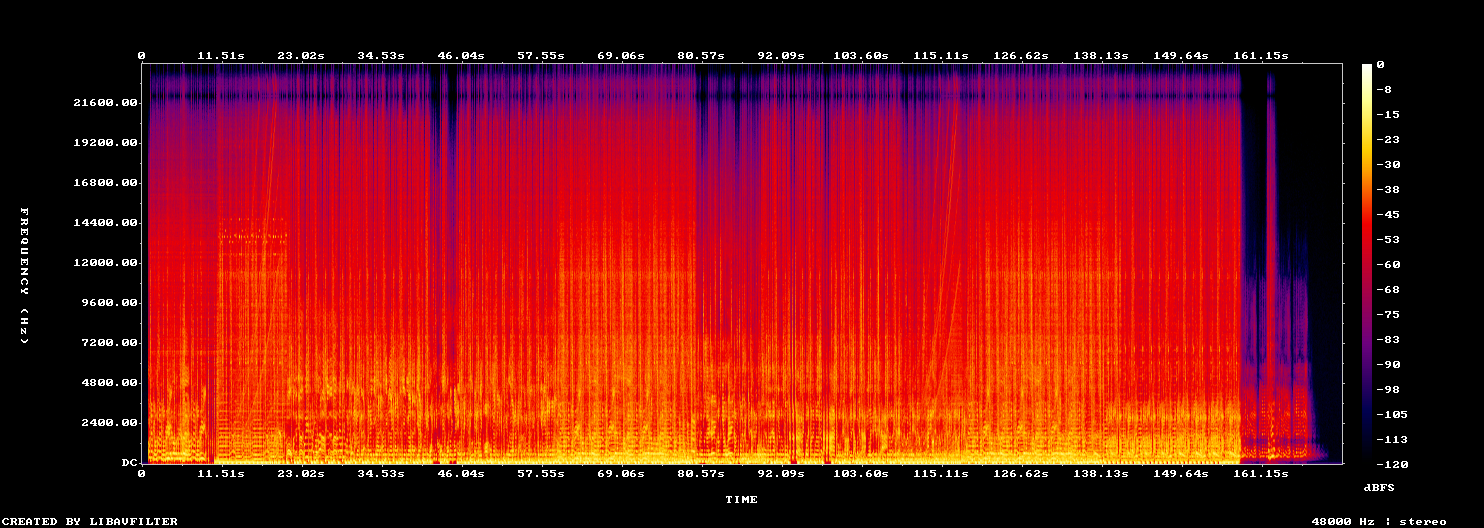The width and height of the screenshot is (1484, 528).
Task: Select the 12000.00 Hz axis label
Action: (x=102, y=263)
